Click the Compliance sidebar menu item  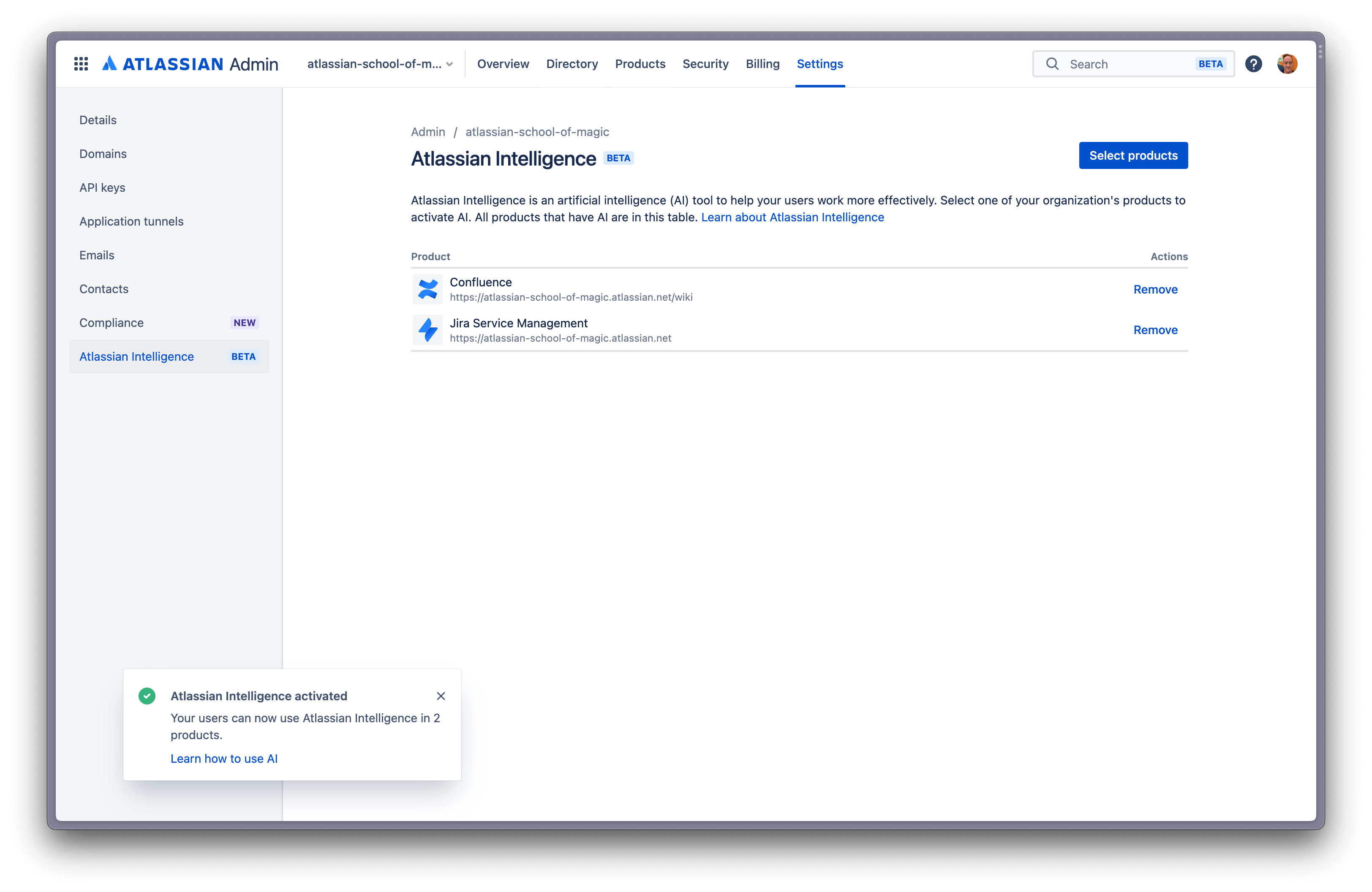111,322
